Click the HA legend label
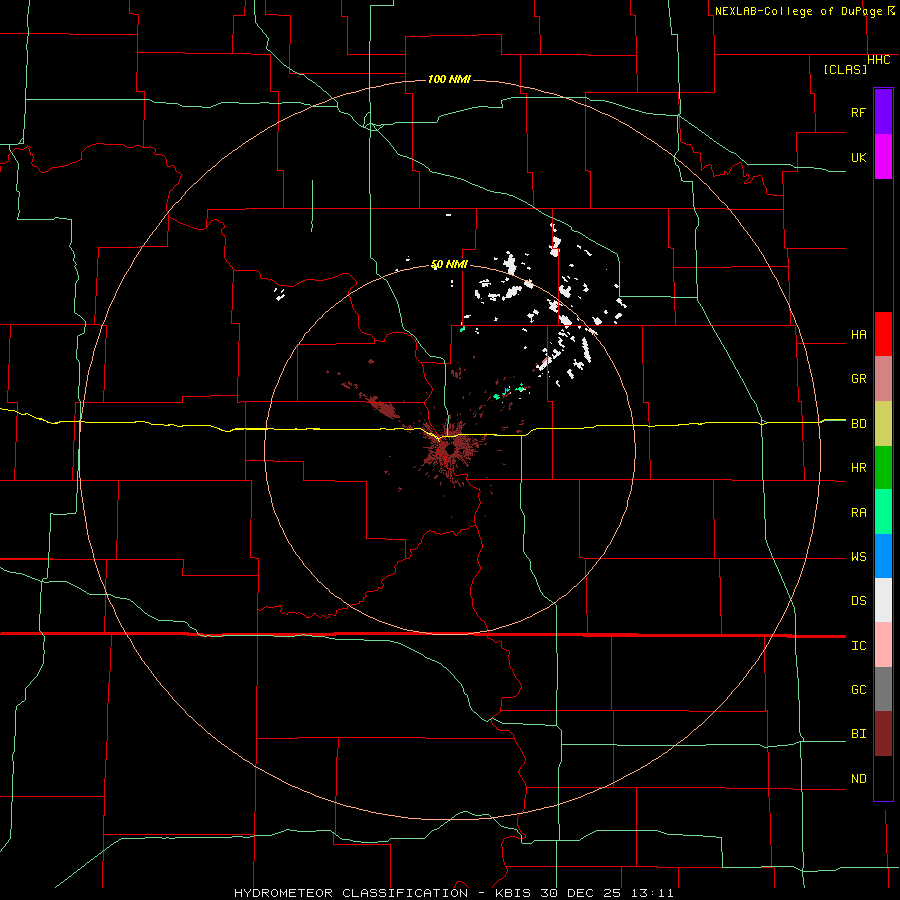 (x=858, y=335)
